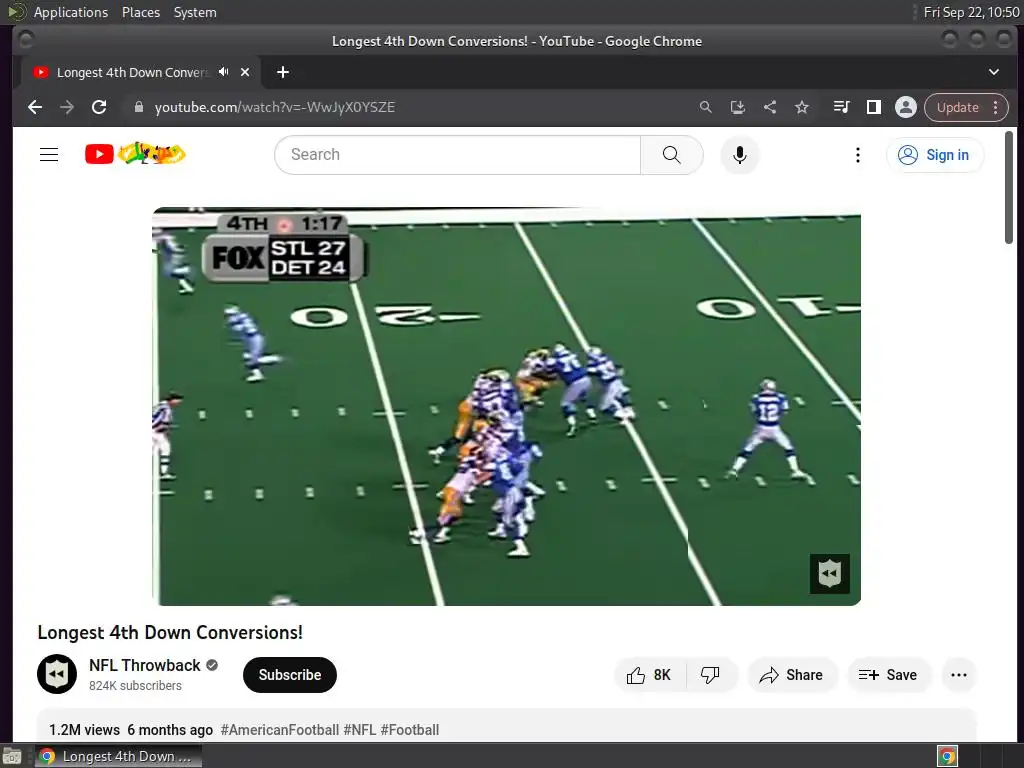Close the YouTube tab

pos(245,72)
